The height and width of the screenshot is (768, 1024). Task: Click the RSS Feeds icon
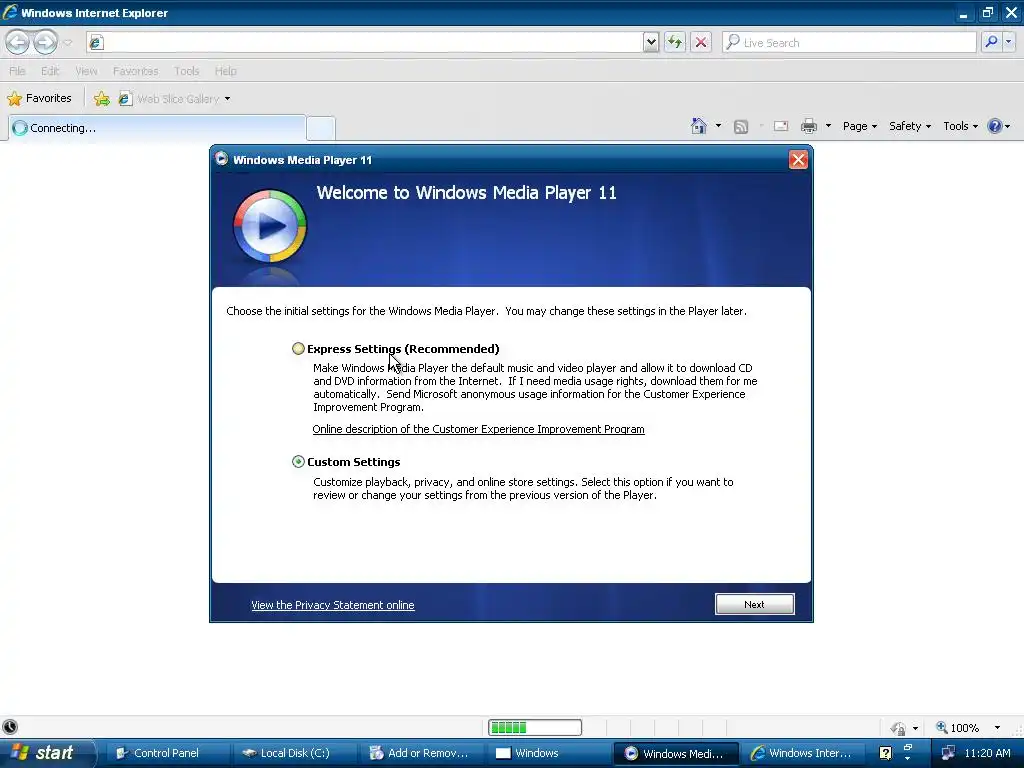(x=741, y=127)
